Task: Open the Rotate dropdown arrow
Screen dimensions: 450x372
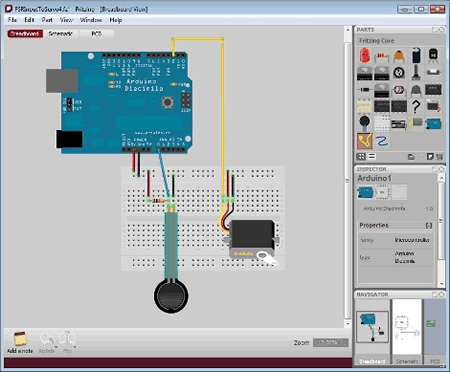Action: click(x=56, y=347)
